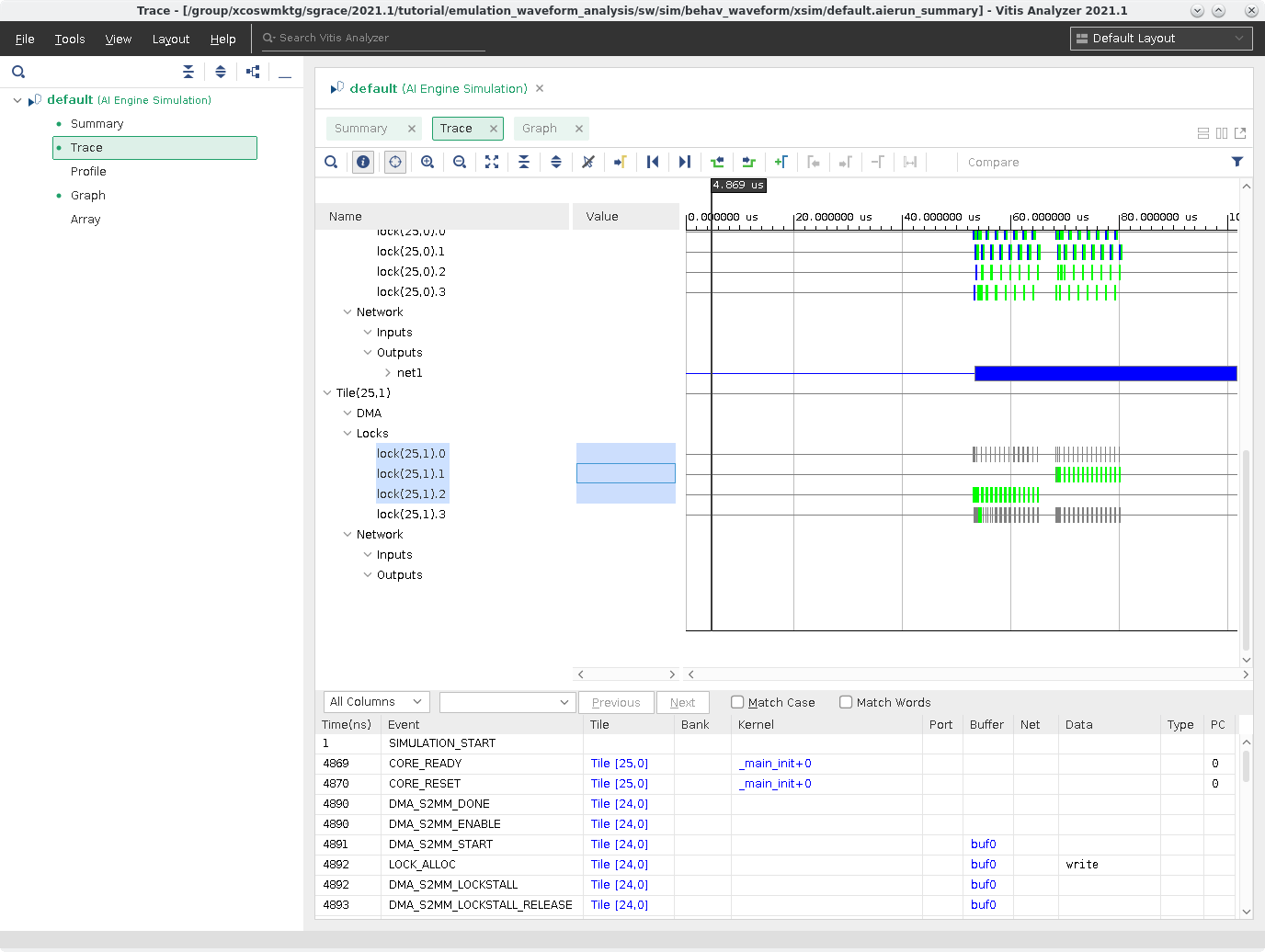Open the Default Layout dropdown
The width and height of the screenshot is (1265, 952).
coord(1161,39)
